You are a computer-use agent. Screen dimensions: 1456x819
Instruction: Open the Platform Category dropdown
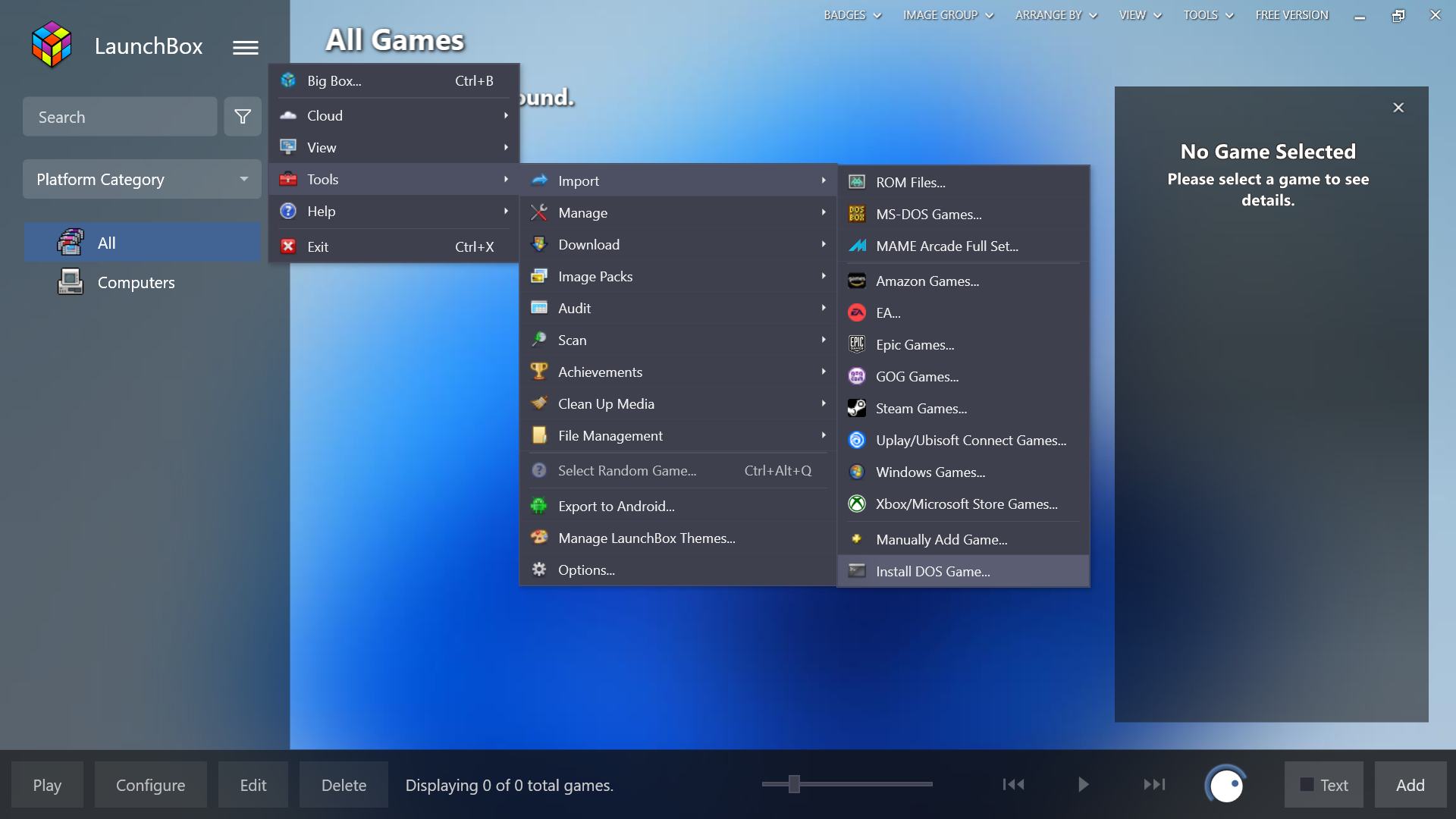click(x=142, y=180)
